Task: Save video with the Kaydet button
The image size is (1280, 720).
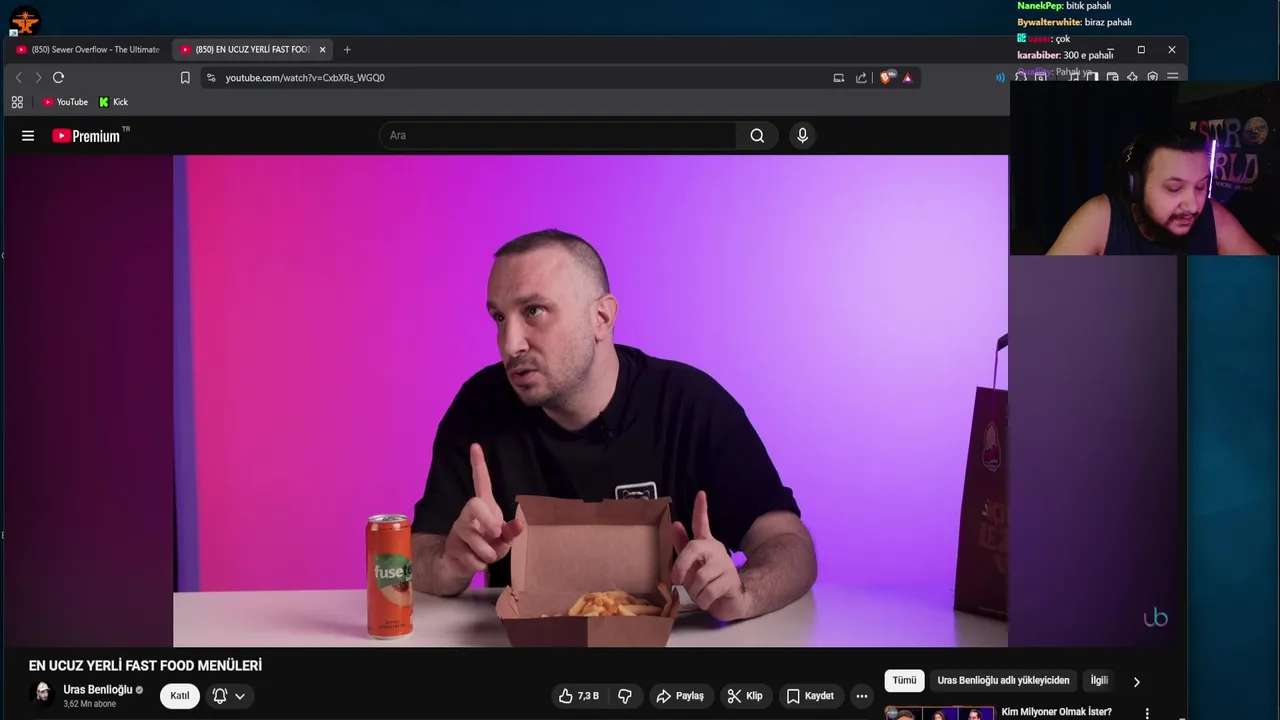Action: coord(810,696)
